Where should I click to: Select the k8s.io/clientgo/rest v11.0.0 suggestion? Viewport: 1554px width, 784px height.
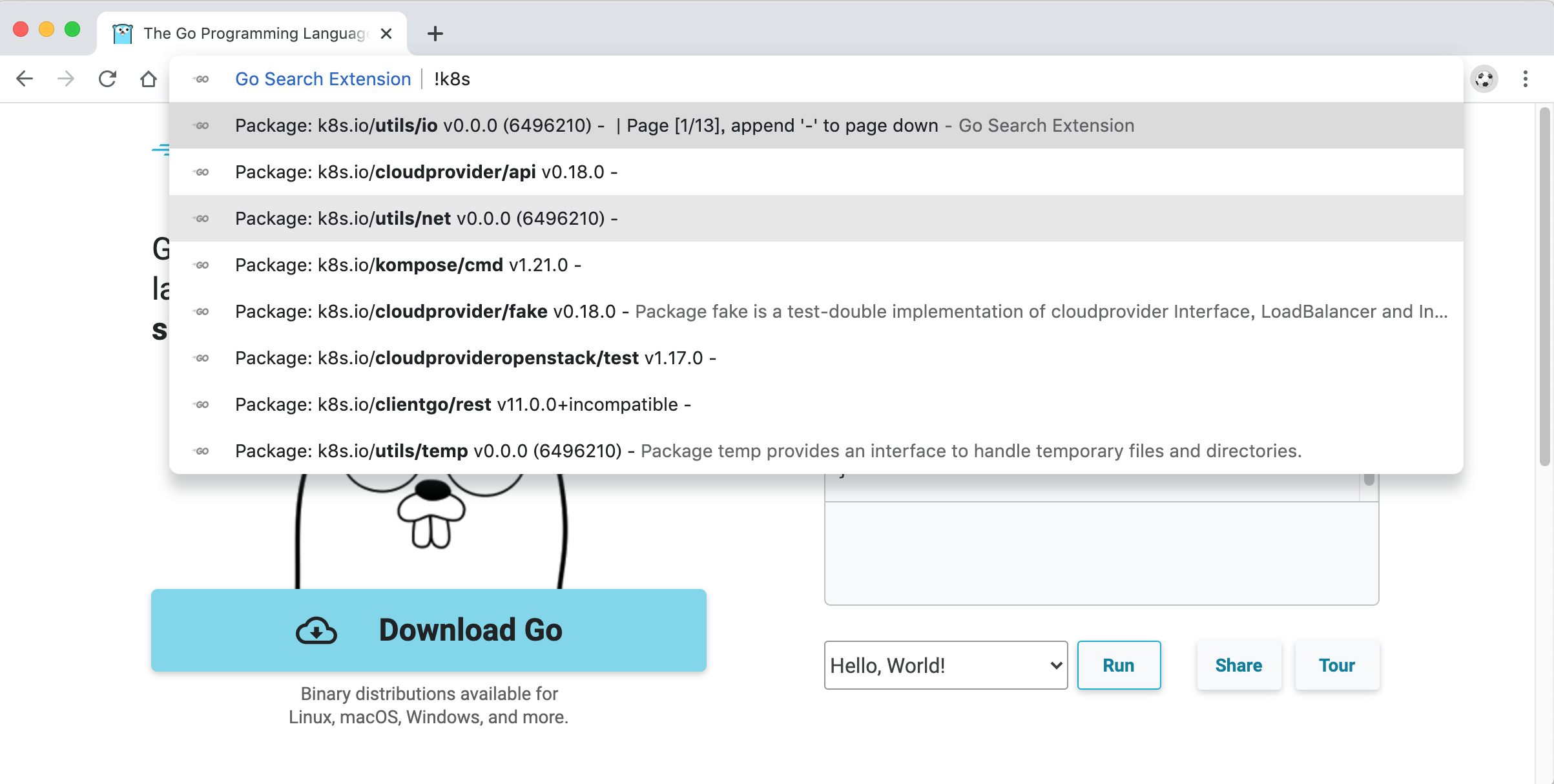[816, 404]
